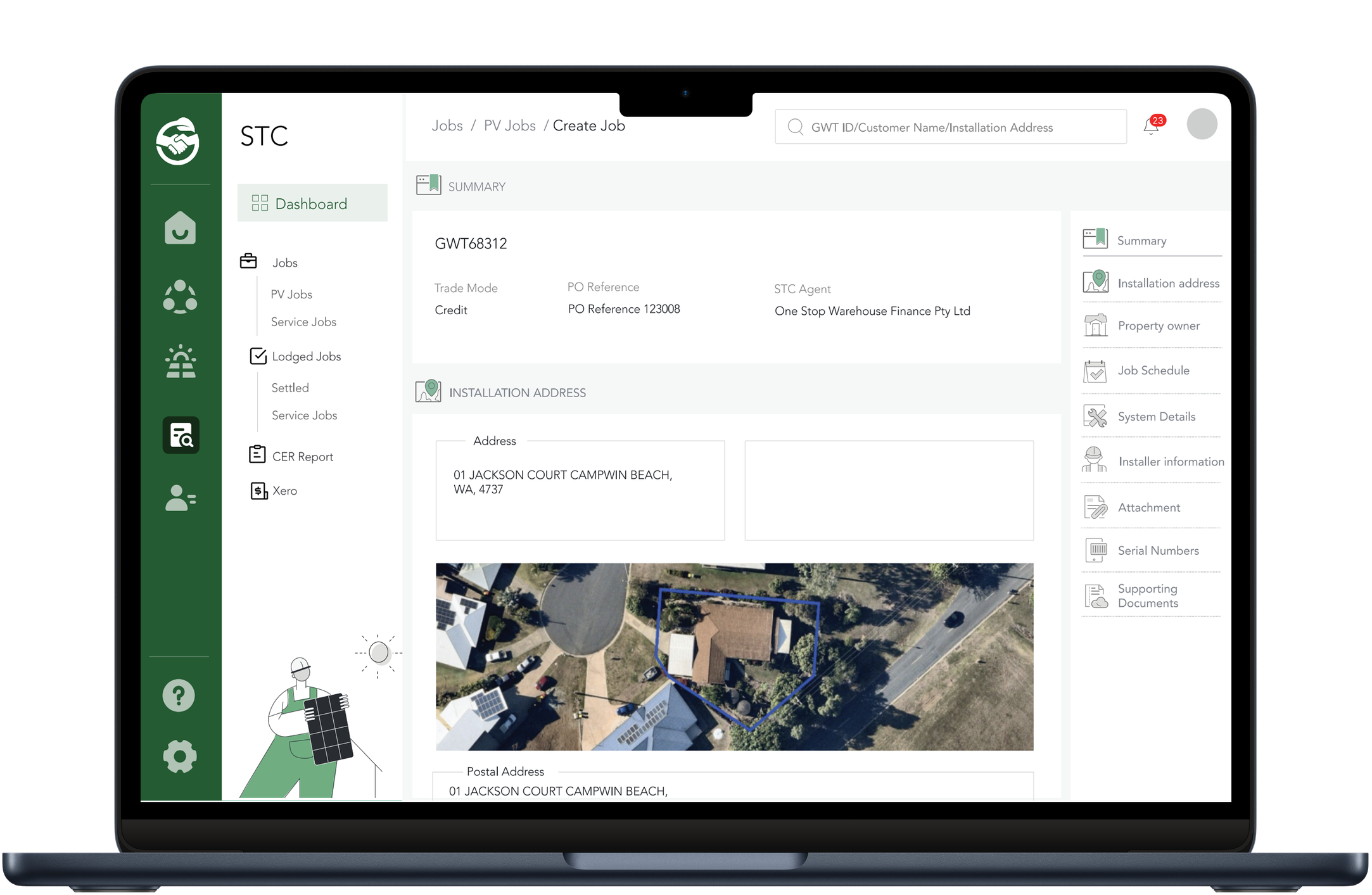The image size is (1372, 895).
Task: Open the home icon in green sidebar
Action: (180, 228)
